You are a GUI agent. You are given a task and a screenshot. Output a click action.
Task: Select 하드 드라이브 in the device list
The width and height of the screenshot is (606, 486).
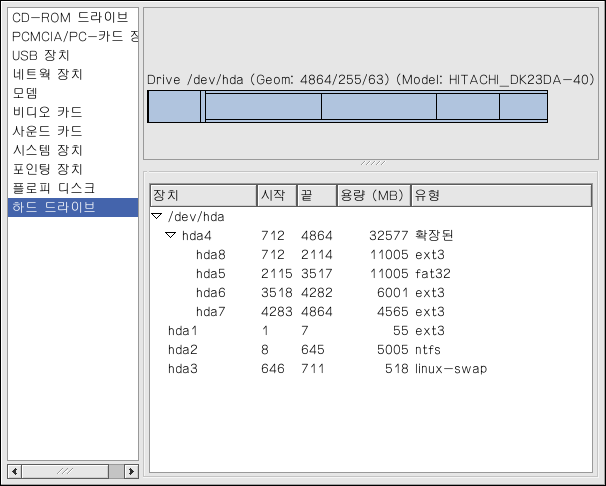tap(54, 207)
